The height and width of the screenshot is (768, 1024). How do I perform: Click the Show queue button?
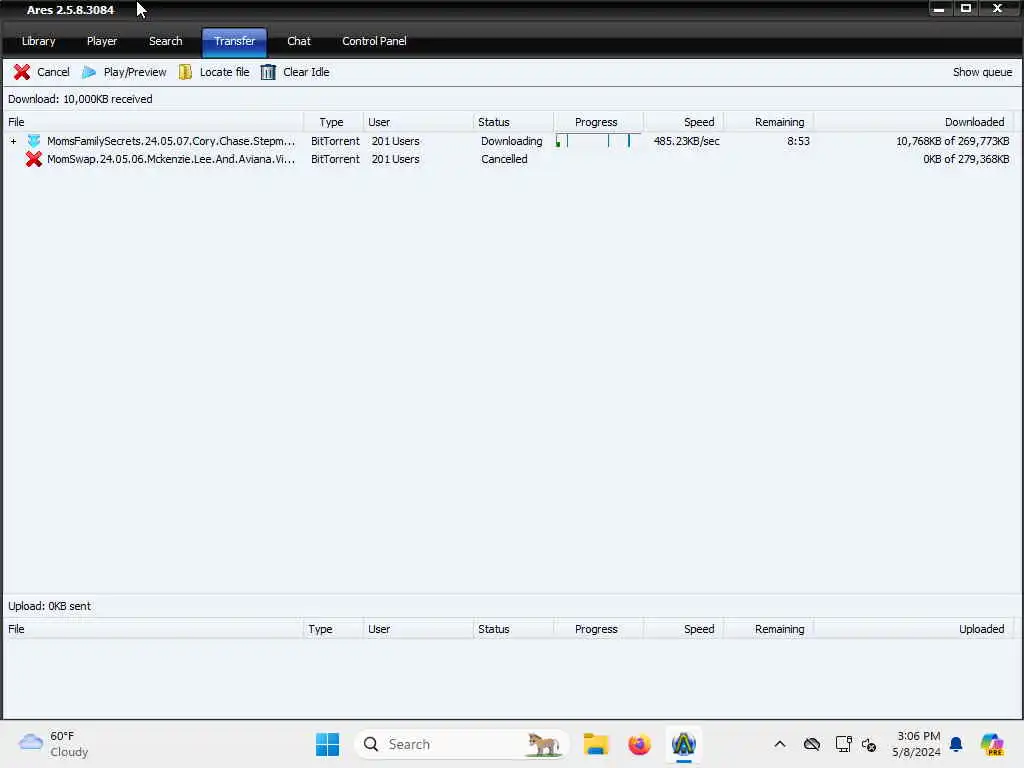pyautogui.click(x=982, y=72)
